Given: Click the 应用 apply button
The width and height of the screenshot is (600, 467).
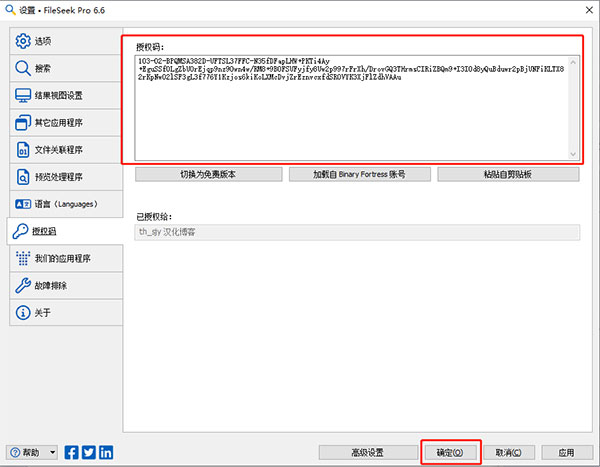Looking at the screenshot, I should 567,453.
